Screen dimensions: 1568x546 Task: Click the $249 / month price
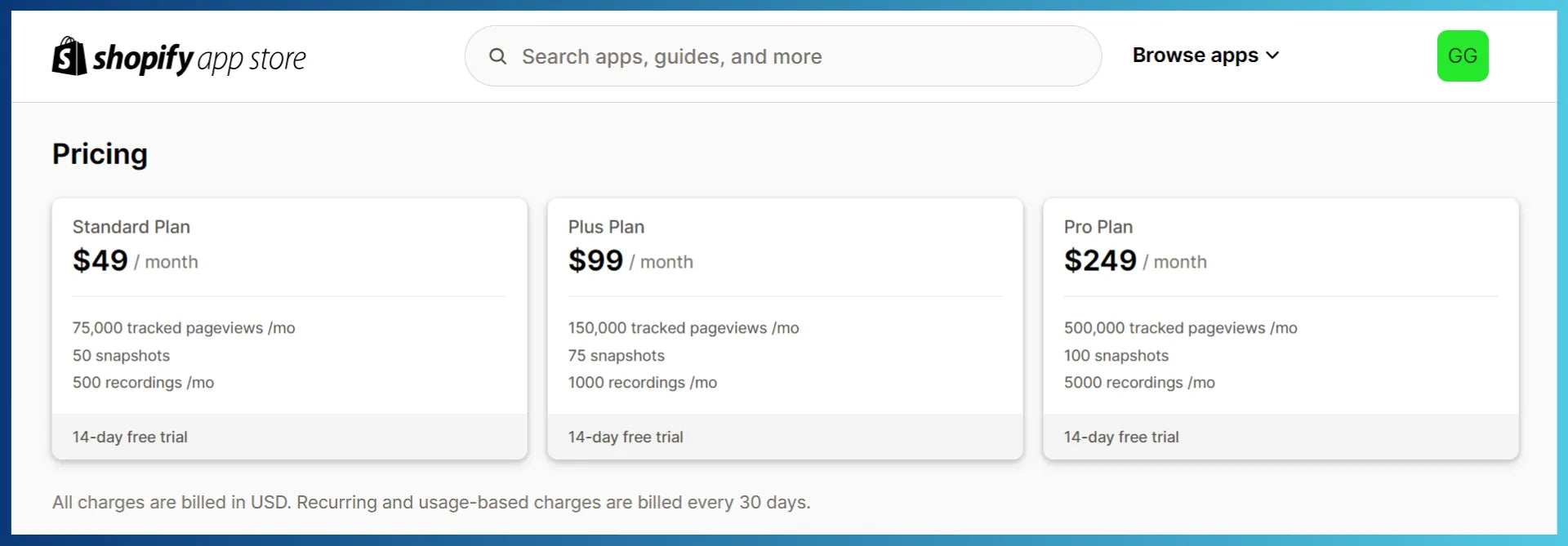[x=1134, y=261]
